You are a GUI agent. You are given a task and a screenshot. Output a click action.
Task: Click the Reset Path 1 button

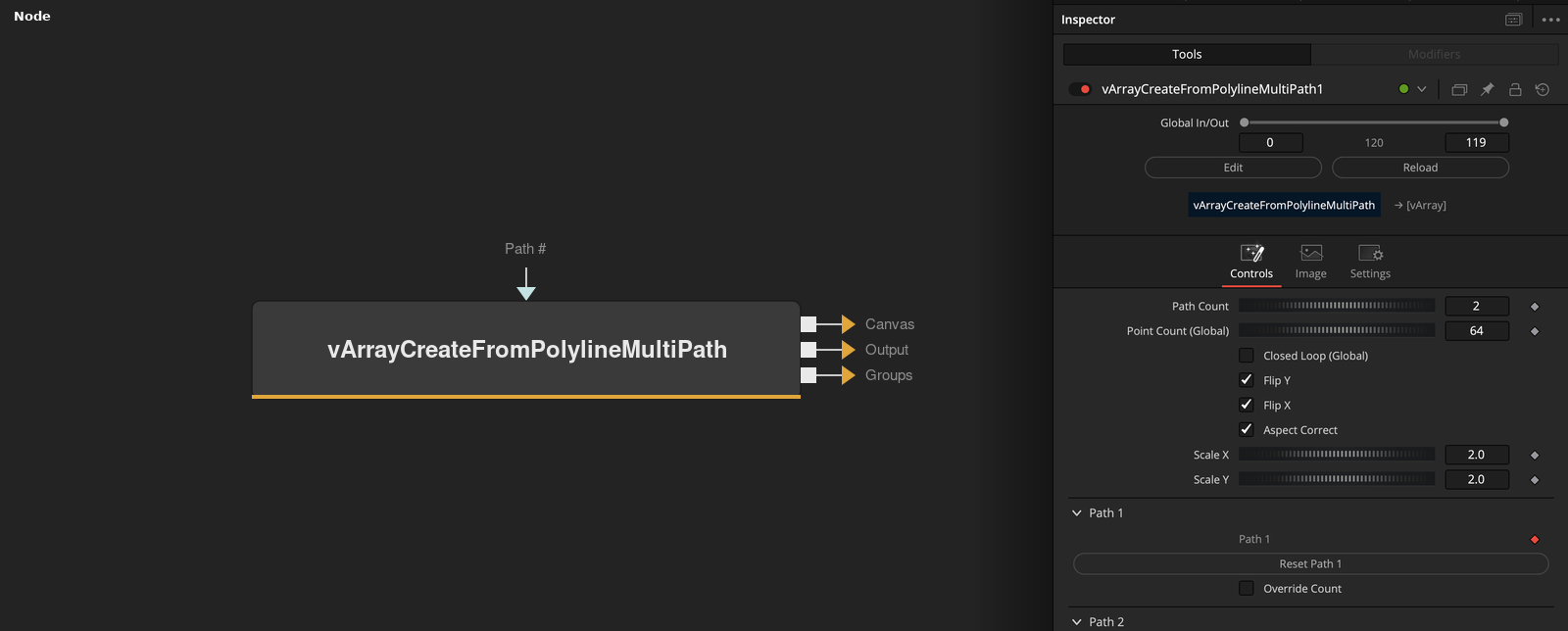click(x=1310, y=563)
